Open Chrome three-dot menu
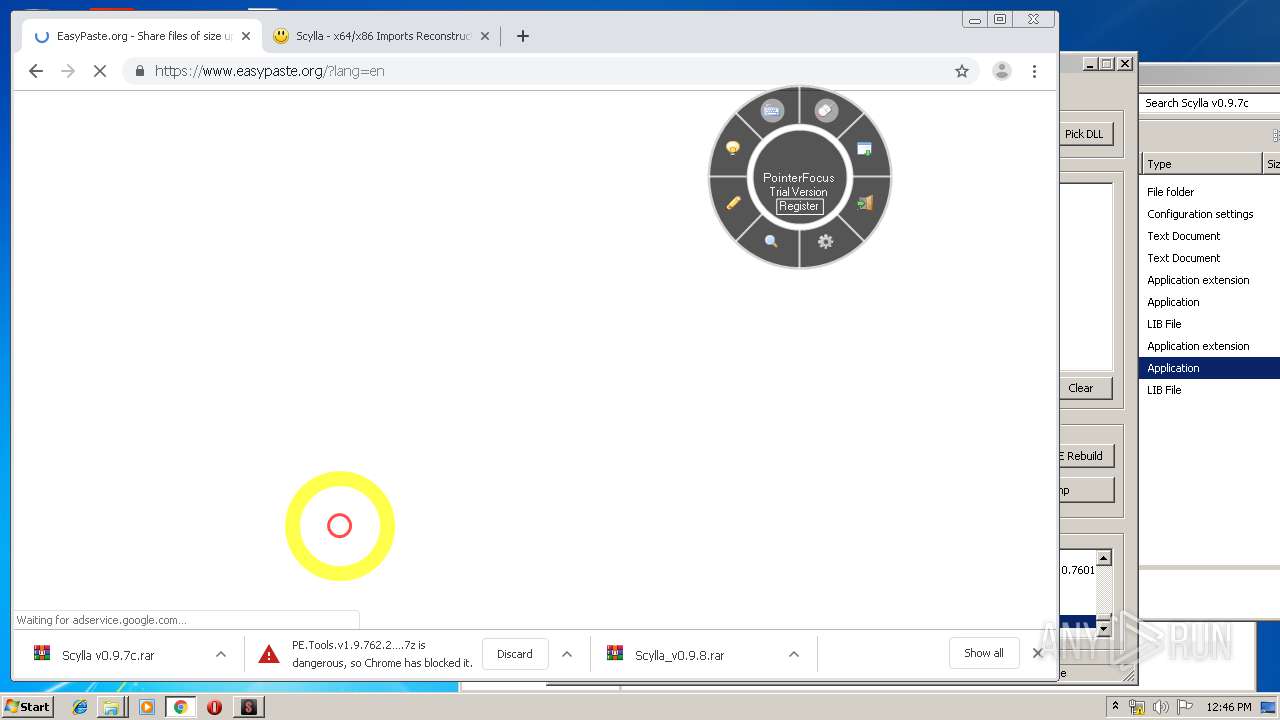The image size is (1280, 720). 1034,71
